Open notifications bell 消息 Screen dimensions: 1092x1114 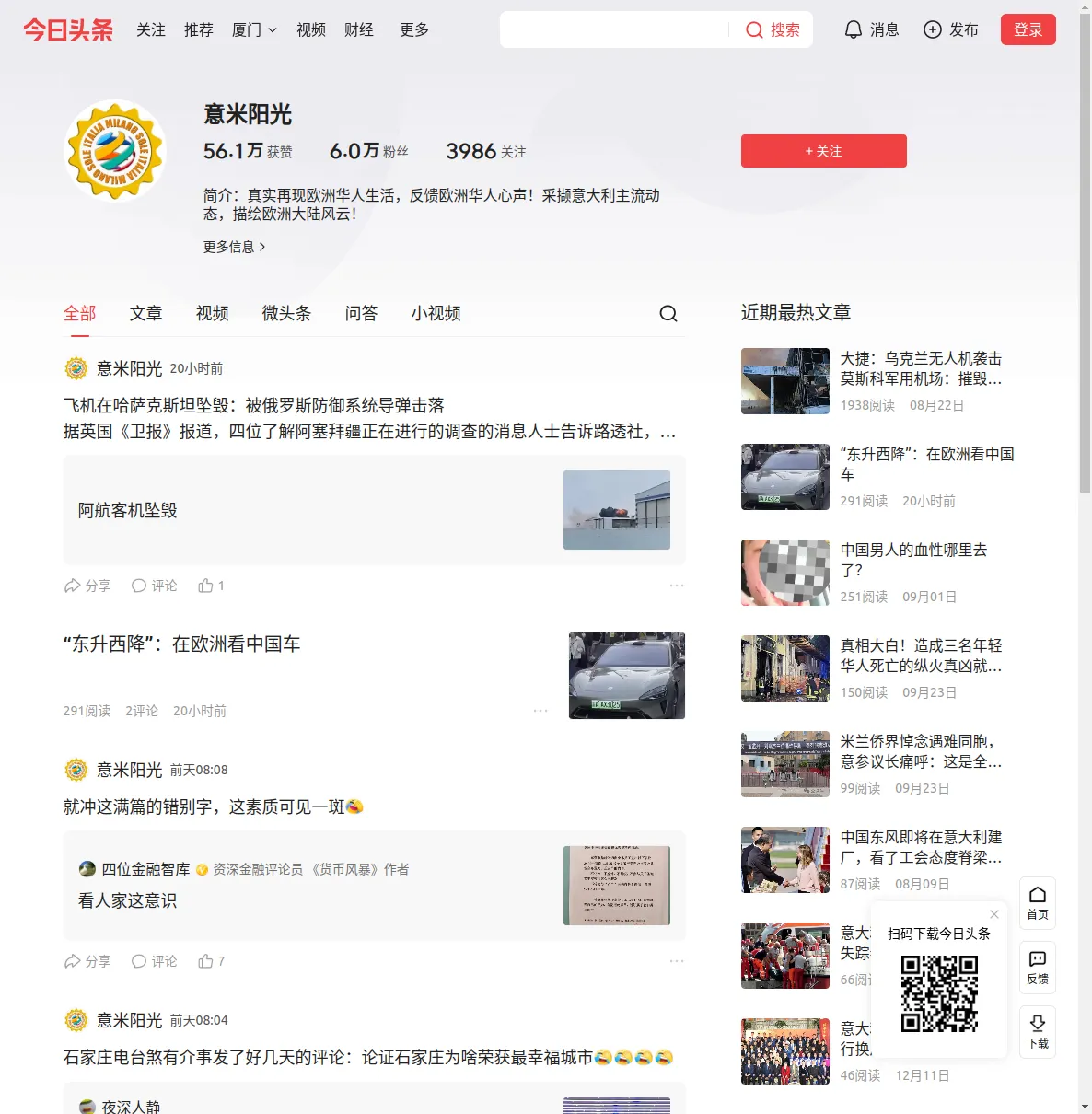[x=871, y=29]
